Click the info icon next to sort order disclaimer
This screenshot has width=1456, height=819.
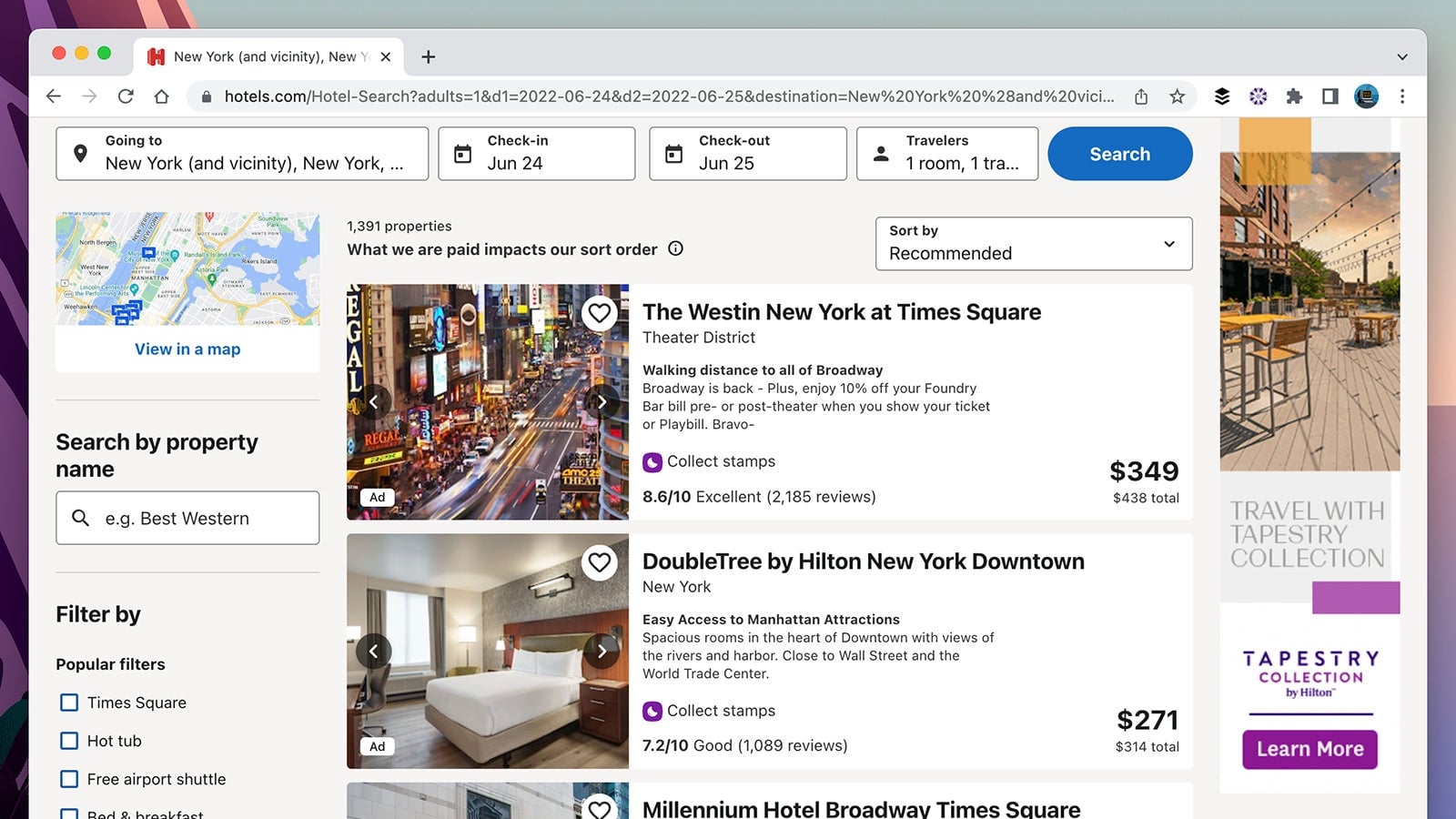675,248
